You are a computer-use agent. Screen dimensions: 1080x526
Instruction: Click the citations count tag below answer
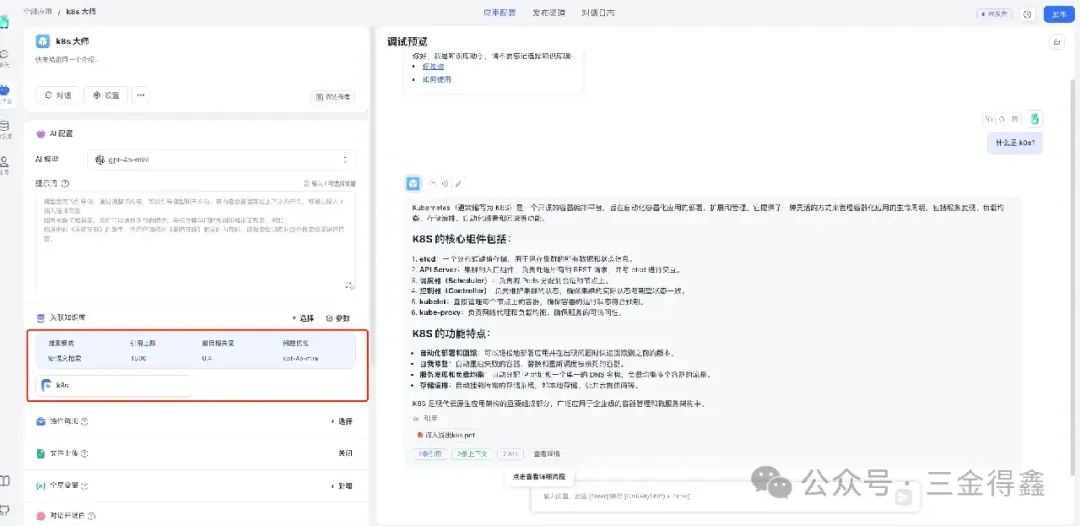(x=430, y=454)
